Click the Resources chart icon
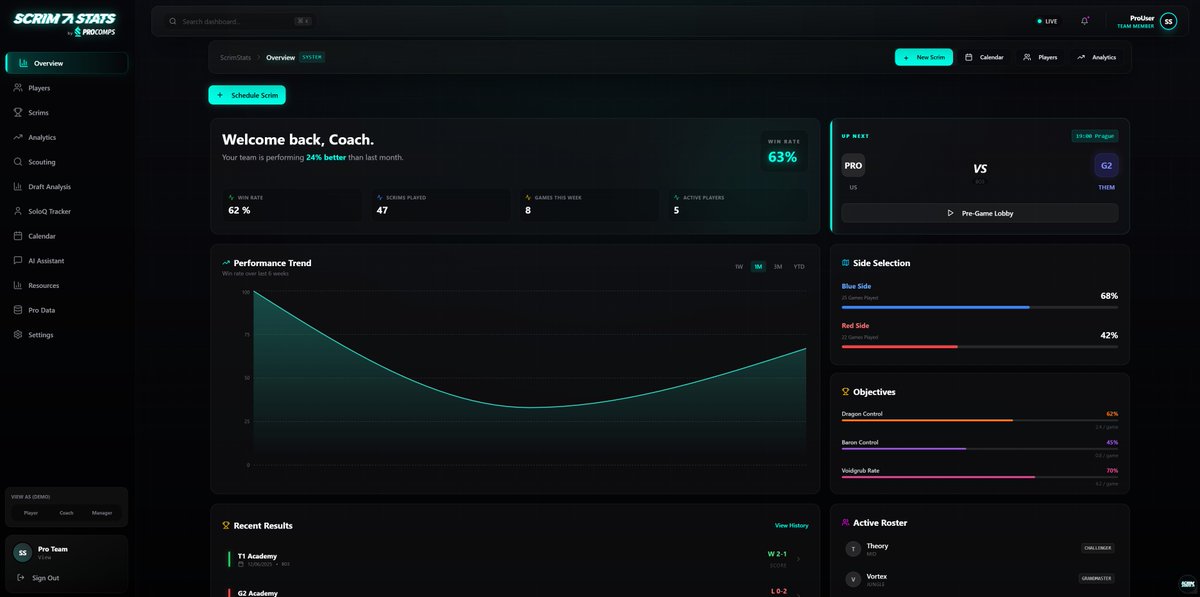The image size is (1200, 597). (18, 285)
